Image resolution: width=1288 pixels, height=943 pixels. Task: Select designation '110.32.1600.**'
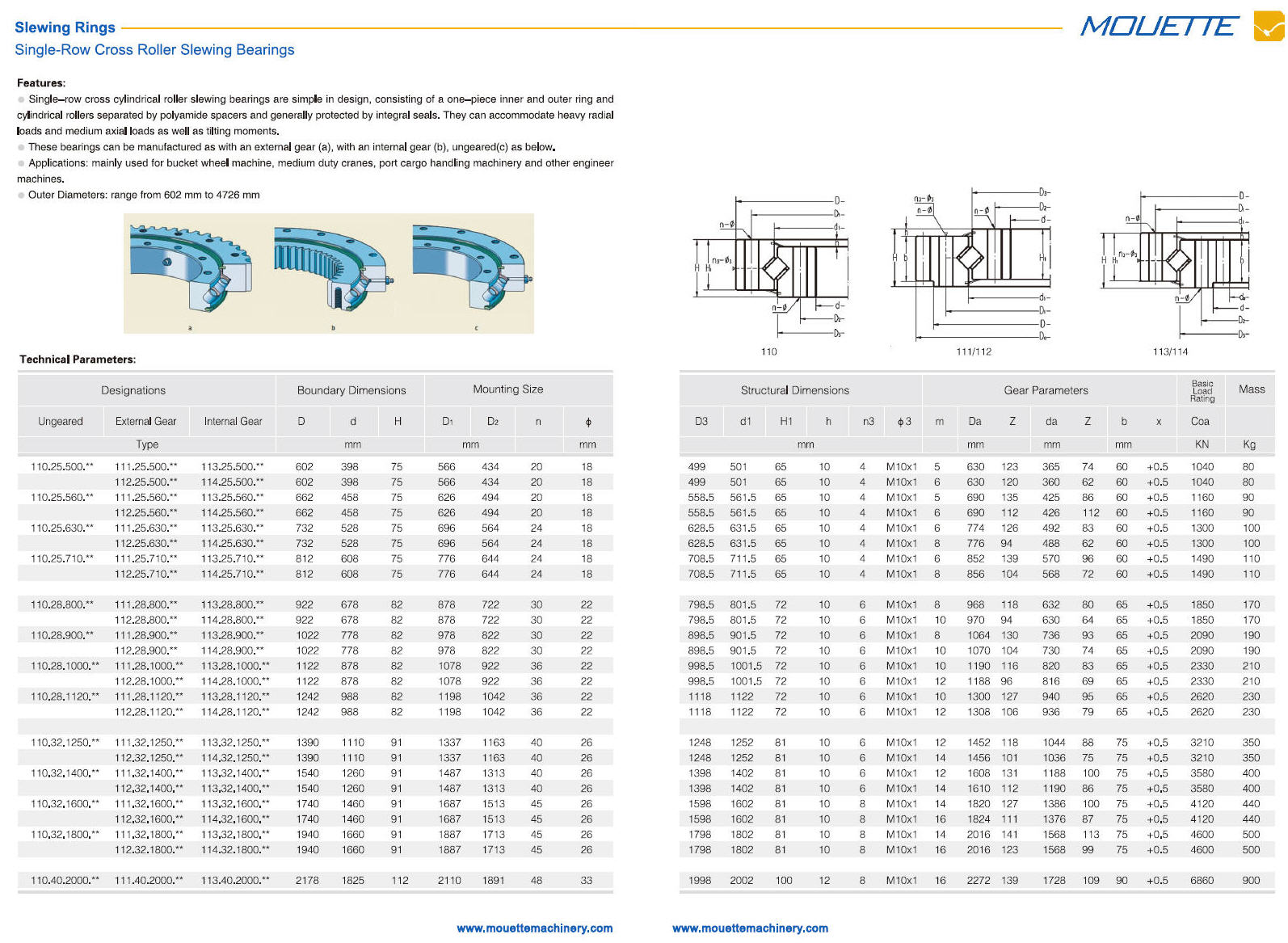pos(65,804)
